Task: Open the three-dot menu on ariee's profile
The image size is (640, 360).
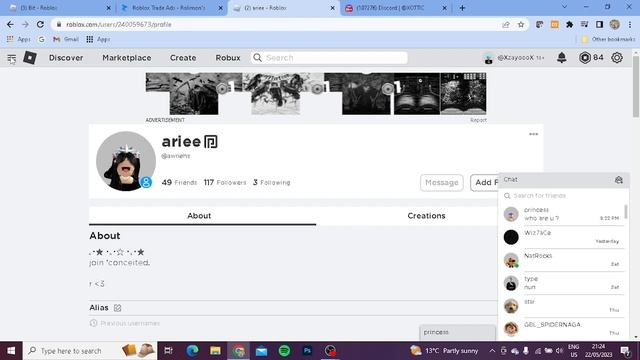Action: (x=533, y=134)
